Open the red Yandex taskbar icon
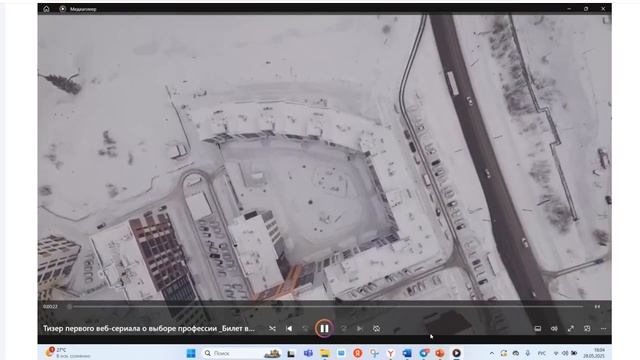 [x=358, y=353]
